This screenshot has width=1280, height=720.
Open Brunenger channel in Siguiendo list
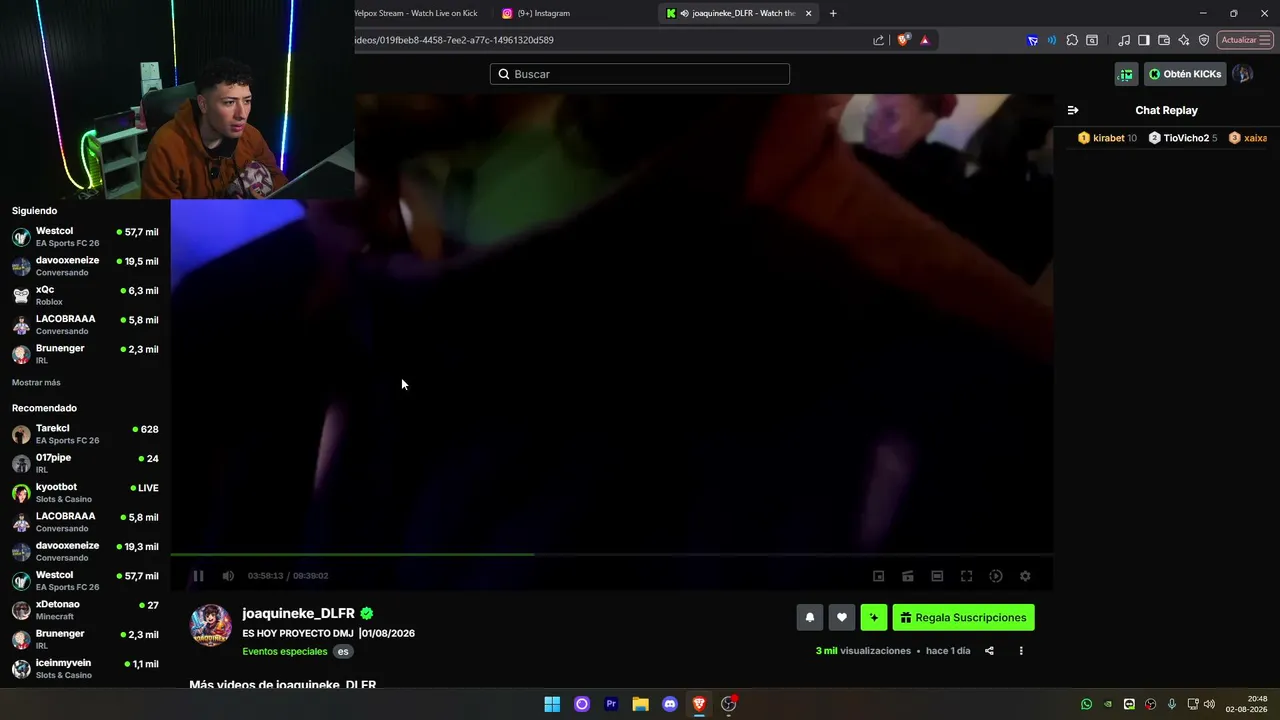click(85, 354)
